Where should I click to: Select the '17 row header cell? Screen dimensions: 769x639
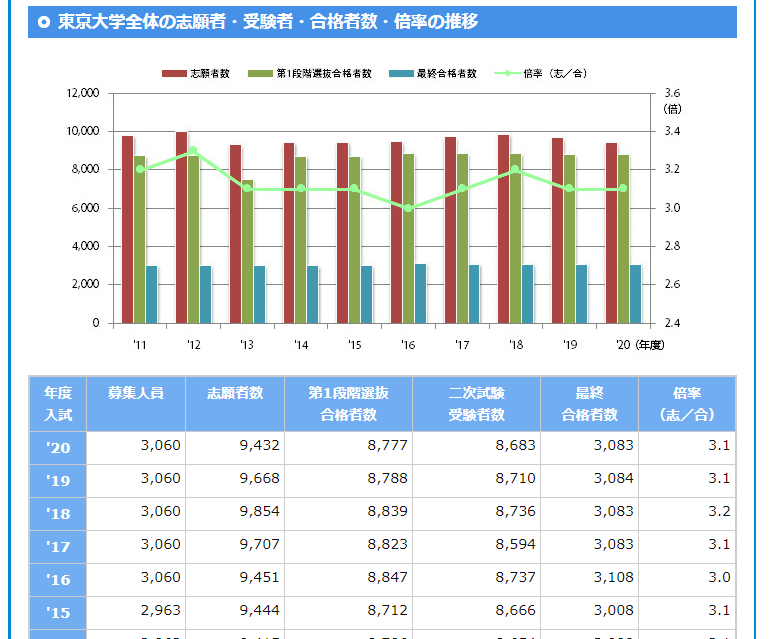tap(58, 547)
